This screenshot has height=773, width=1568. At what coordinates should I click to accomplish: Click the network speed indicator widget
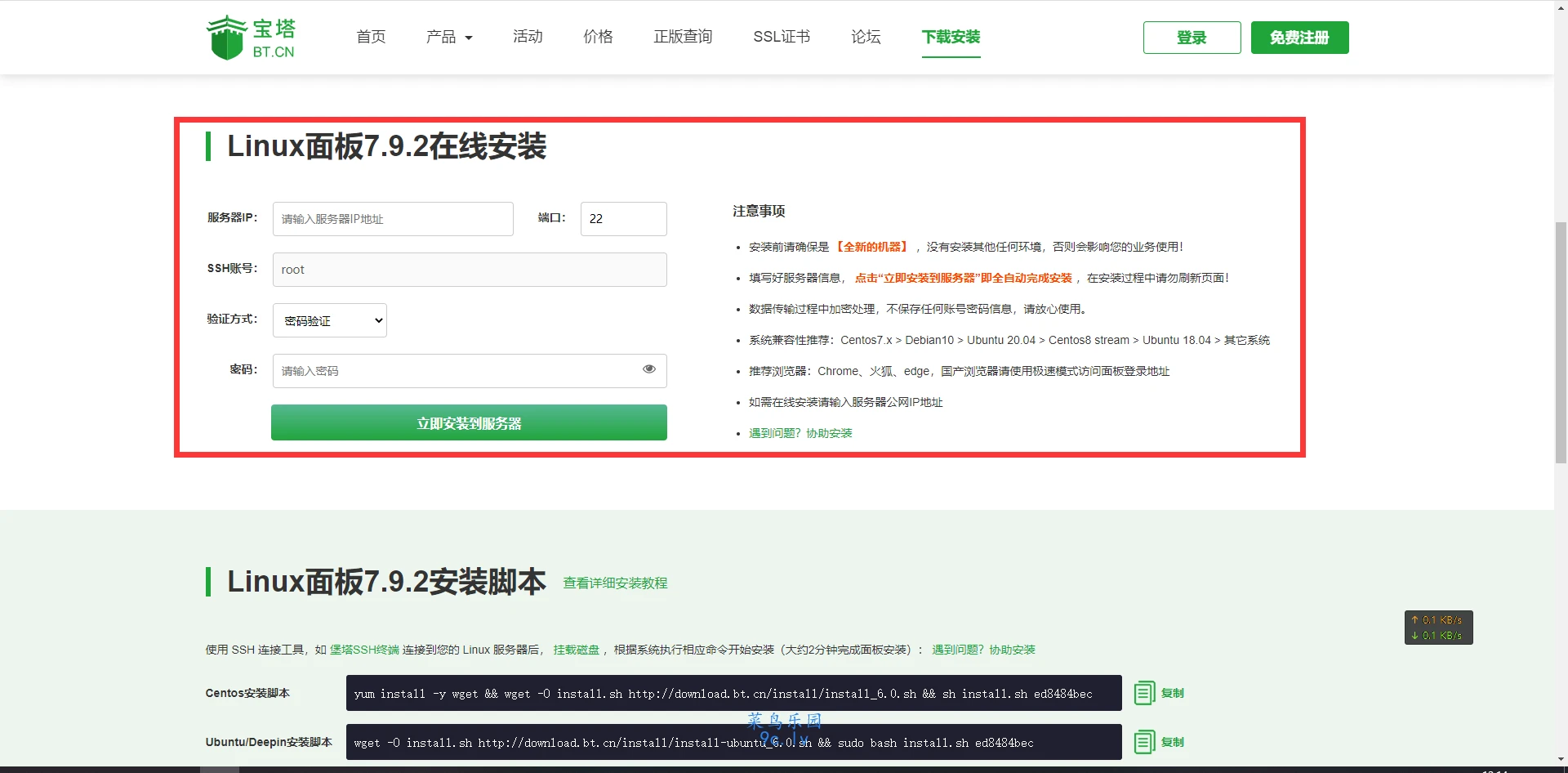click(x=1439, y=628)
